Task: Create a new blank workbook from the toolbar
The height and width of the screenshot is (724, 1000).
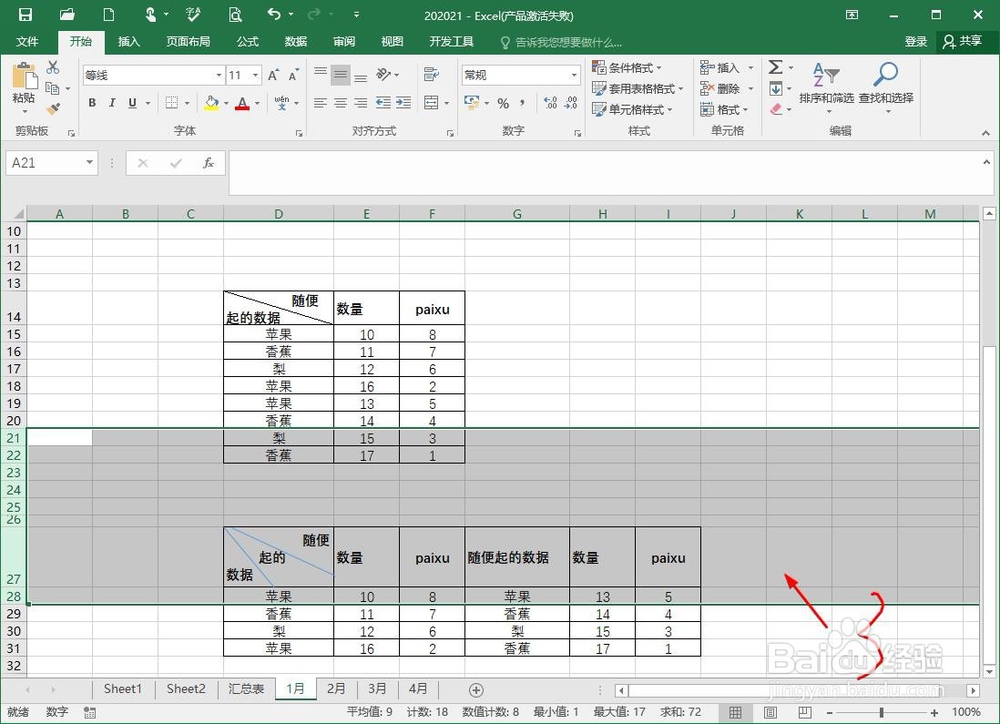Action: coord(109,14)
